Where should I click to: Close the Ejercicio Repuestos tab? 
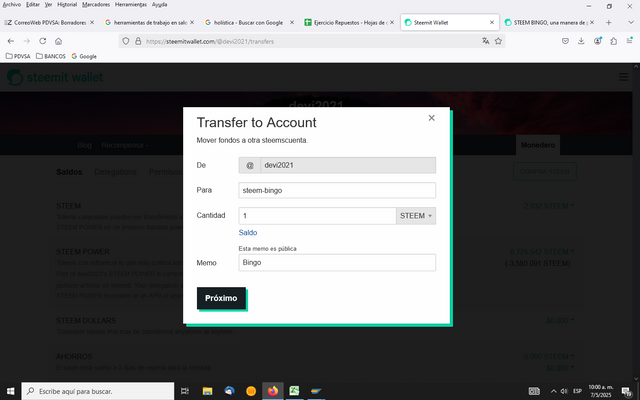392,22
